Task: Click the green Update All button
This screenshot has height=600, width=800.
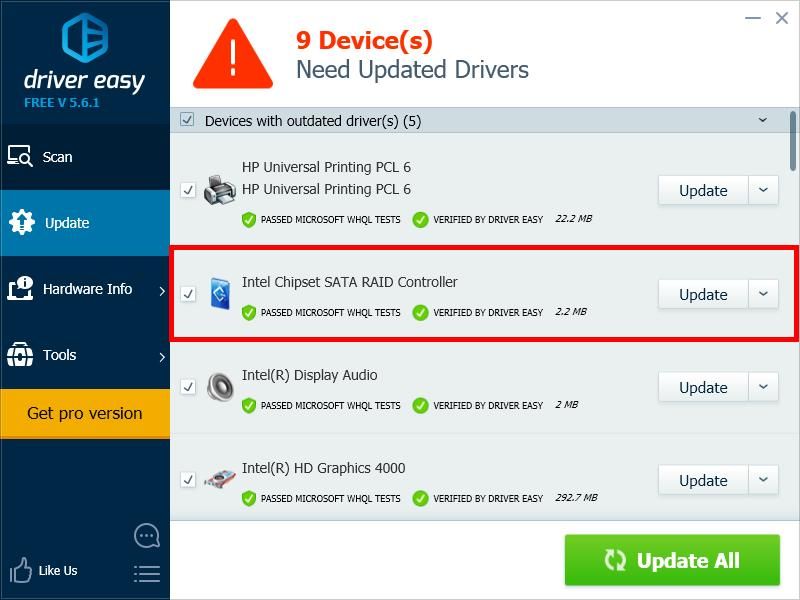Action: (672, 560)
